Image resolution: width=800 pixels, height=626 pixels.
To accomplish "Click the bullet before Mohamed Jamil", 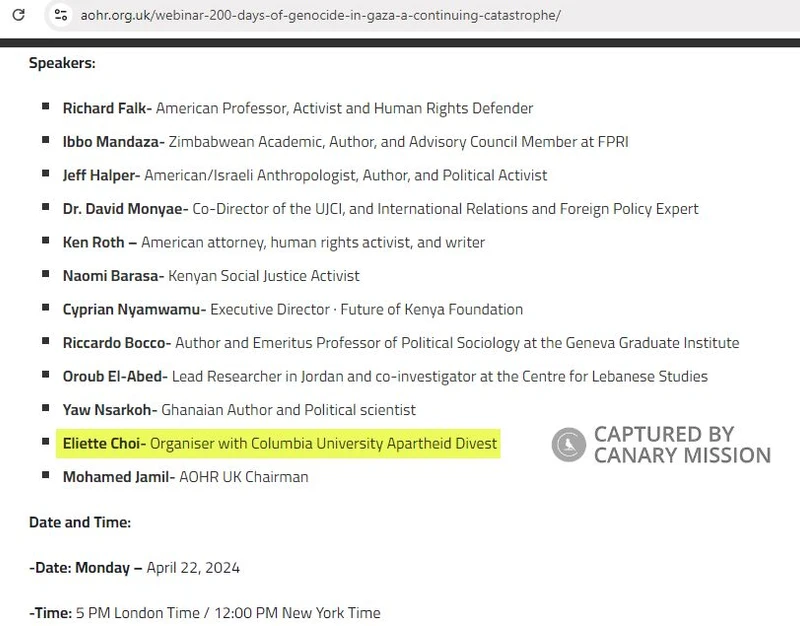I will point(46,476).
